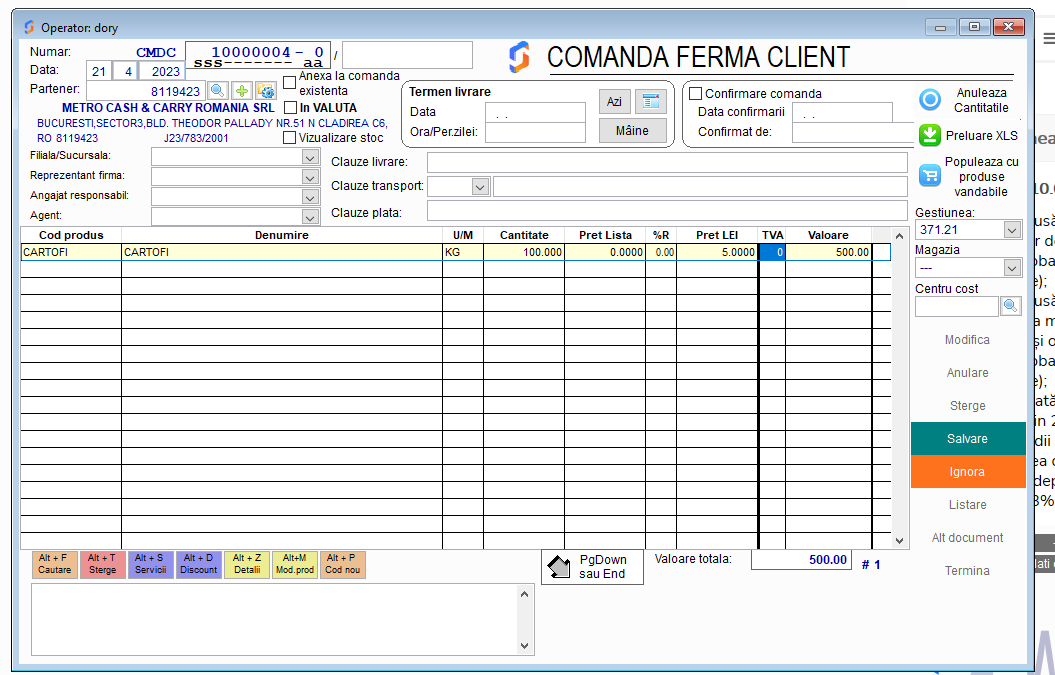This screenshot has height=675, width=1055.
Task: Enable Anexa la comanda existenta checkbox
Action: pyautogui.click(x=290, y=83)
